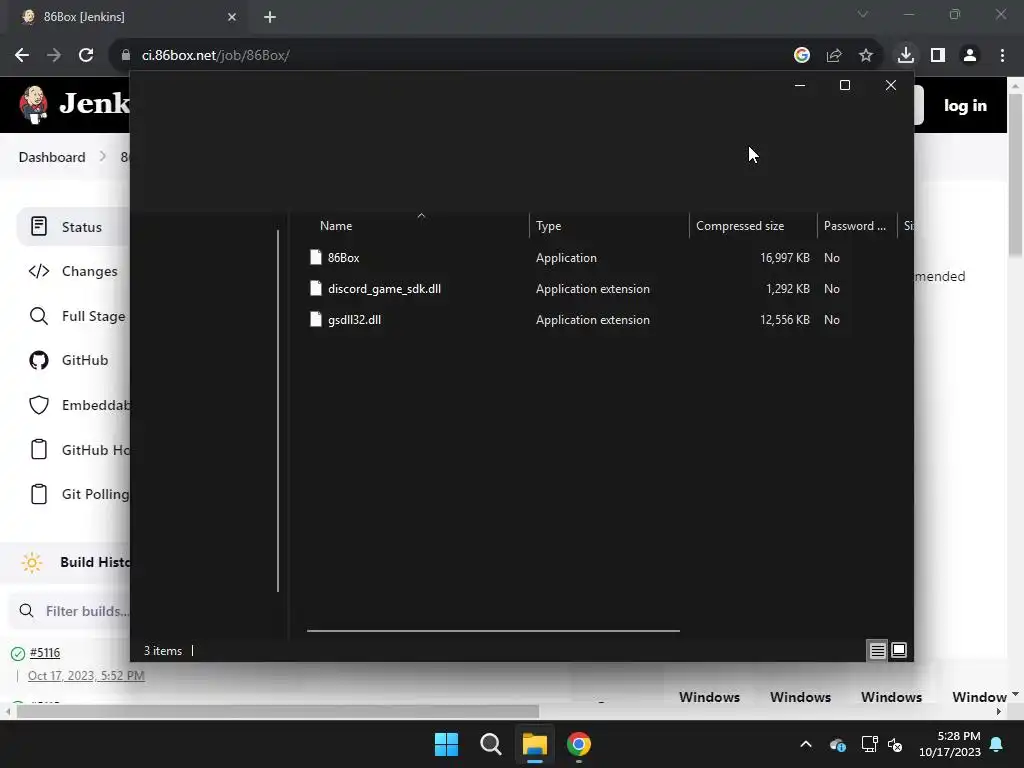Reload the Jenkins page
1024x768 pixels.
[x=86, y=56]
